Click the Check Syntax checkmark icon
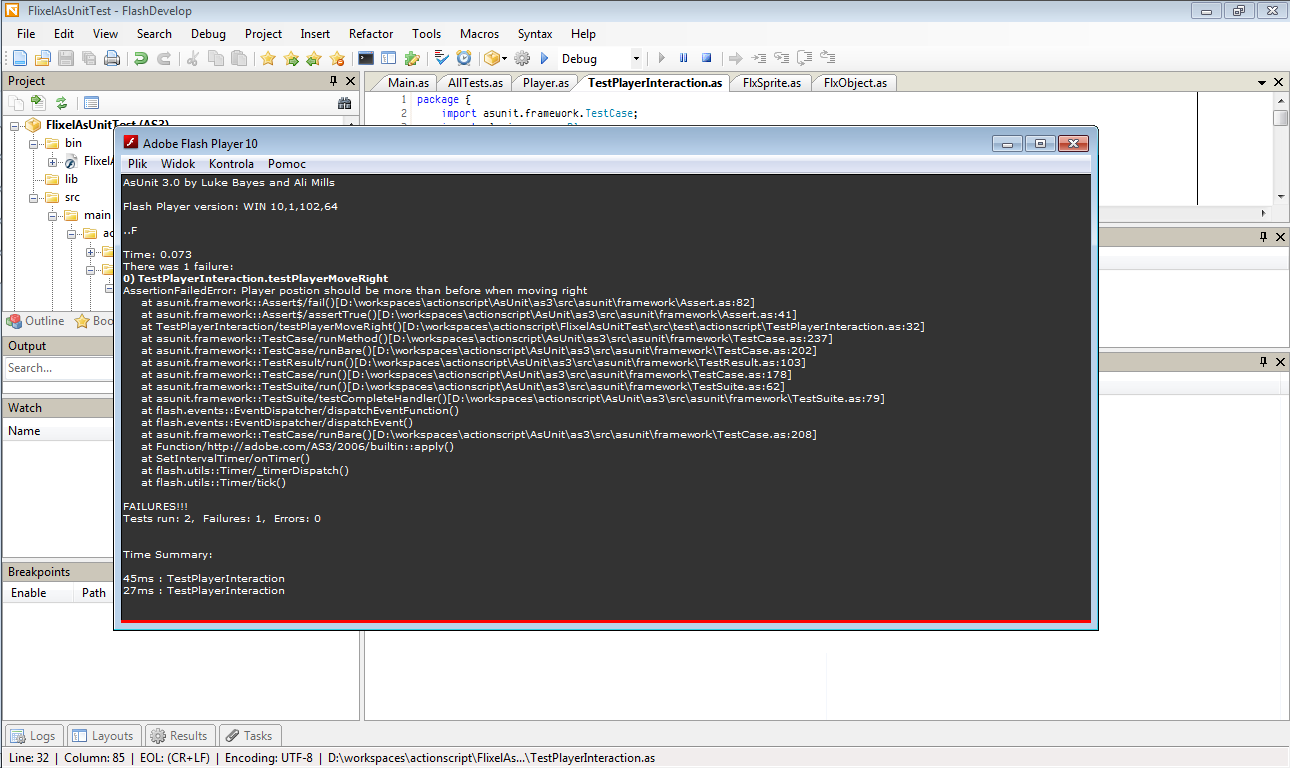This screenshot has height=768, width=1290. click(441, 59)
